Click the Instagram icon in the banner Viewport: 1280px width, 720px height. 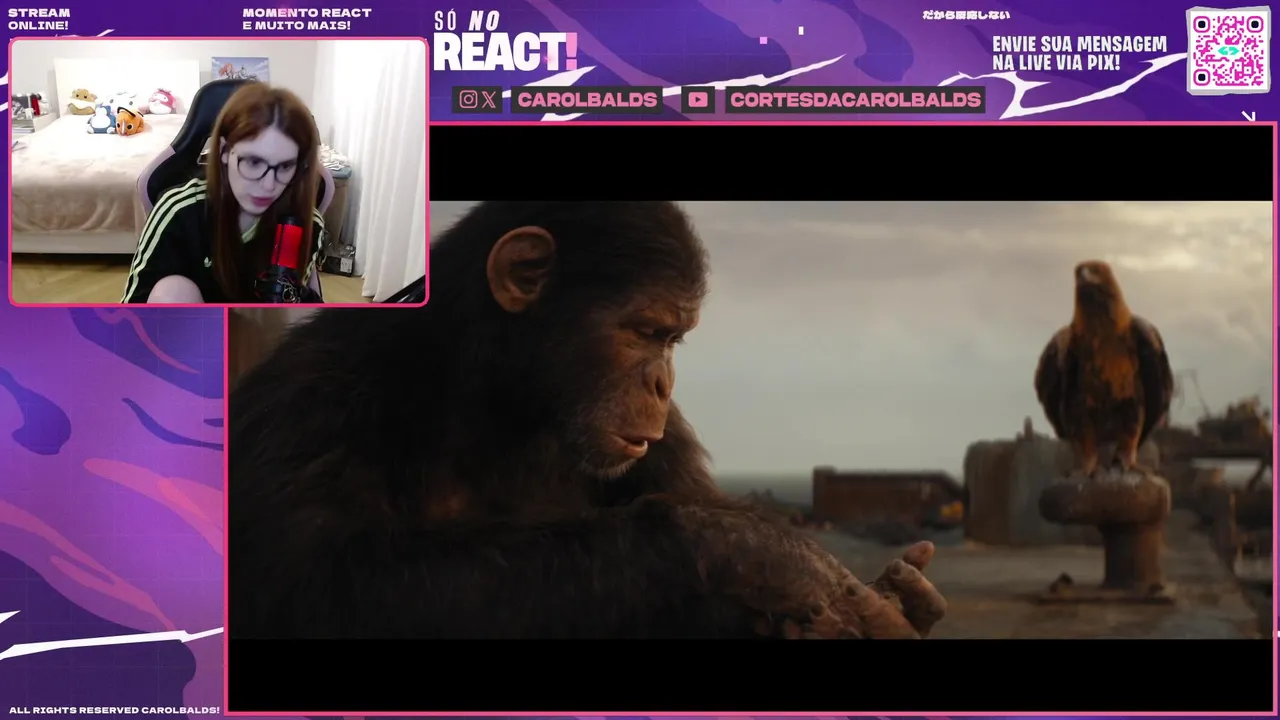tap(468, 99)
